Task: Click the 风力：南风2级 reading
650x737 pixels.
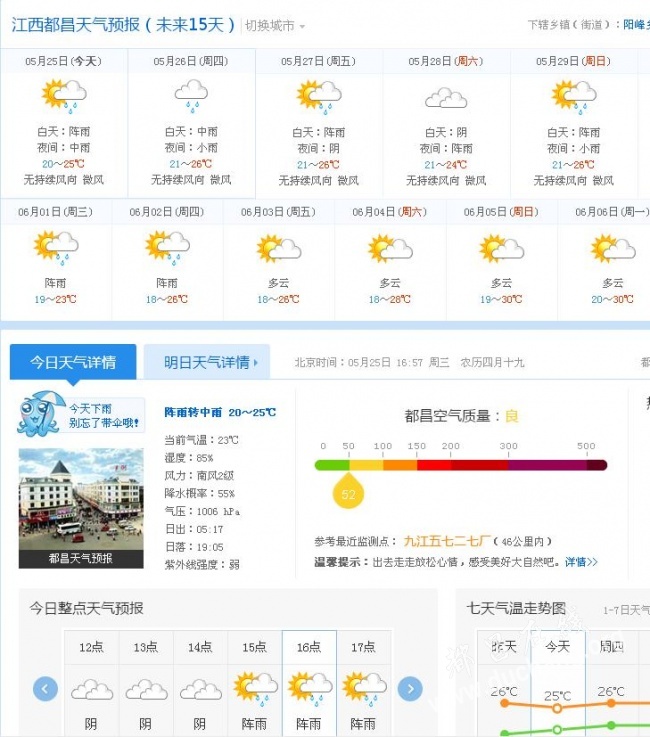Action: point(199,475)
